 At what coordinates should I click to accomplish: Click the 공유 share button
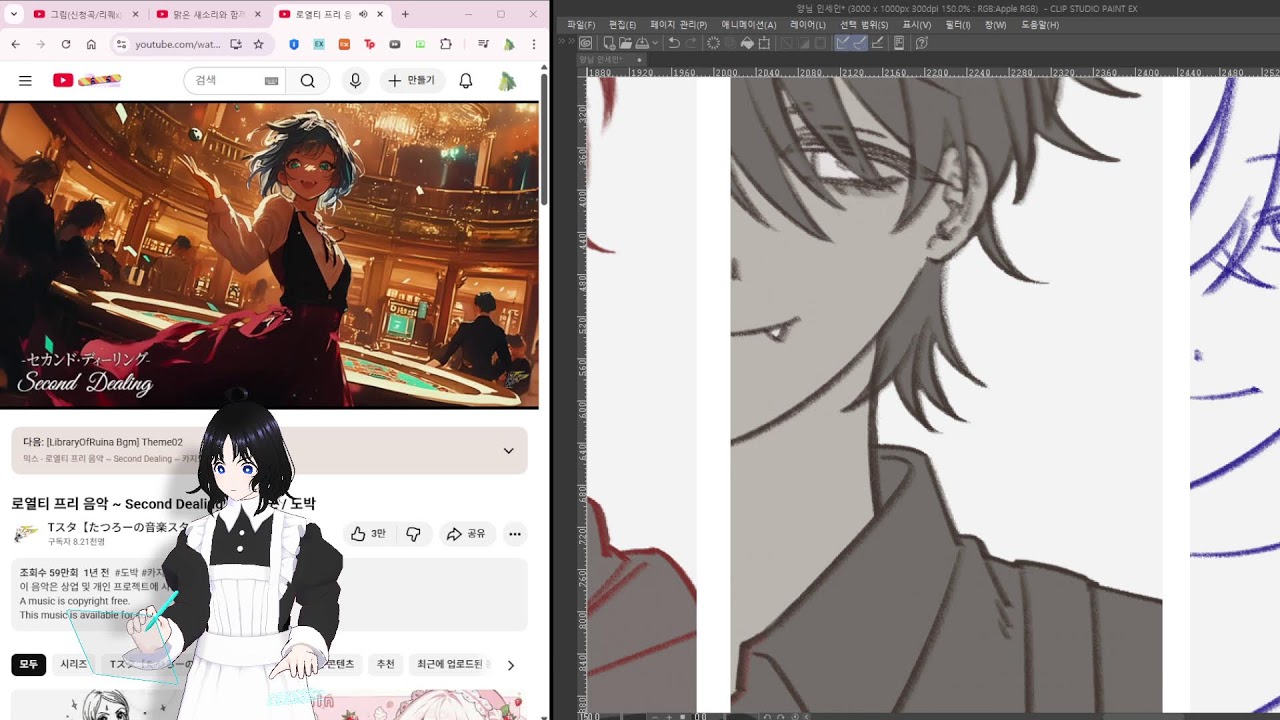tap(466, 534)
